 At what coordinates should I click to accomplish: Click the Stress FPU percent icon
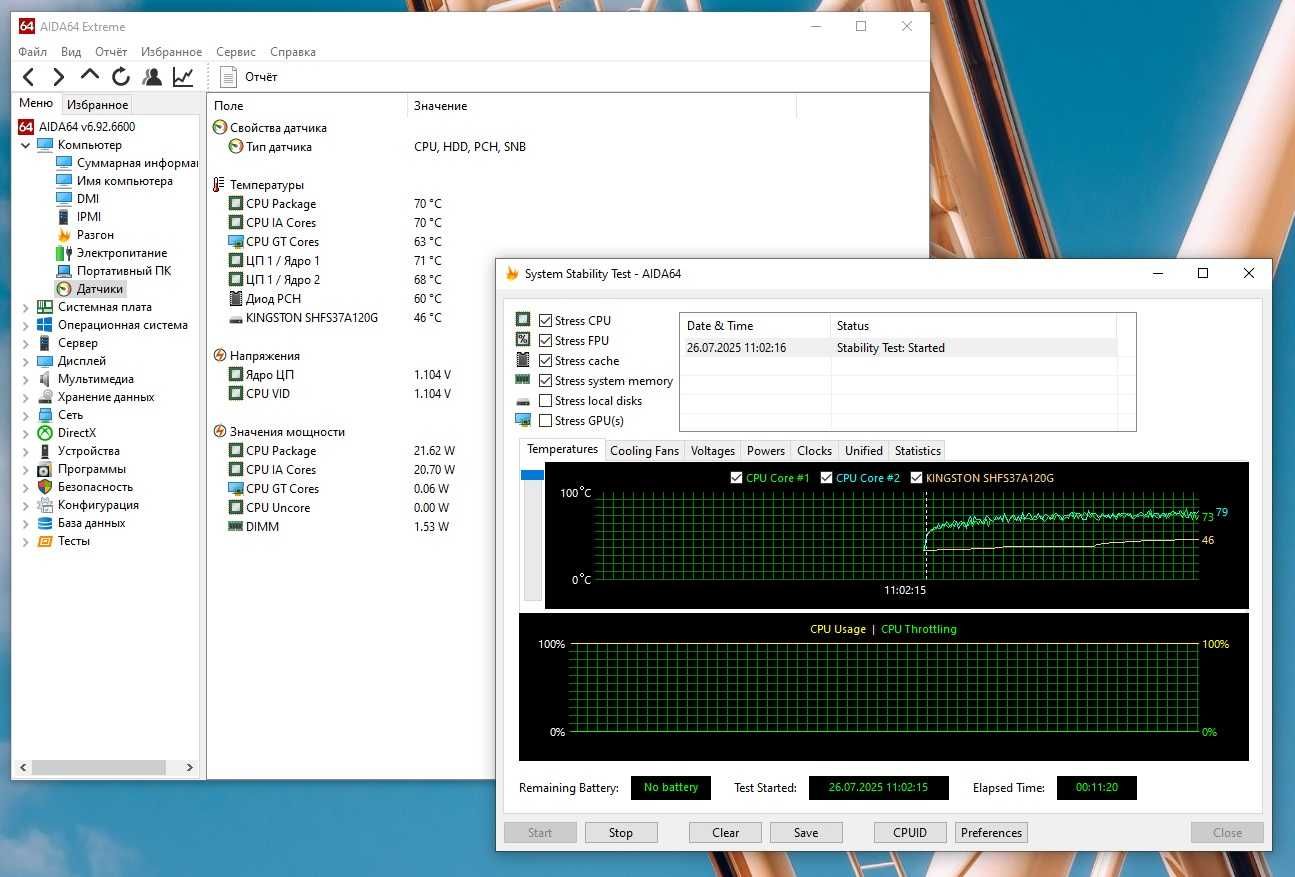click(523, 340)
